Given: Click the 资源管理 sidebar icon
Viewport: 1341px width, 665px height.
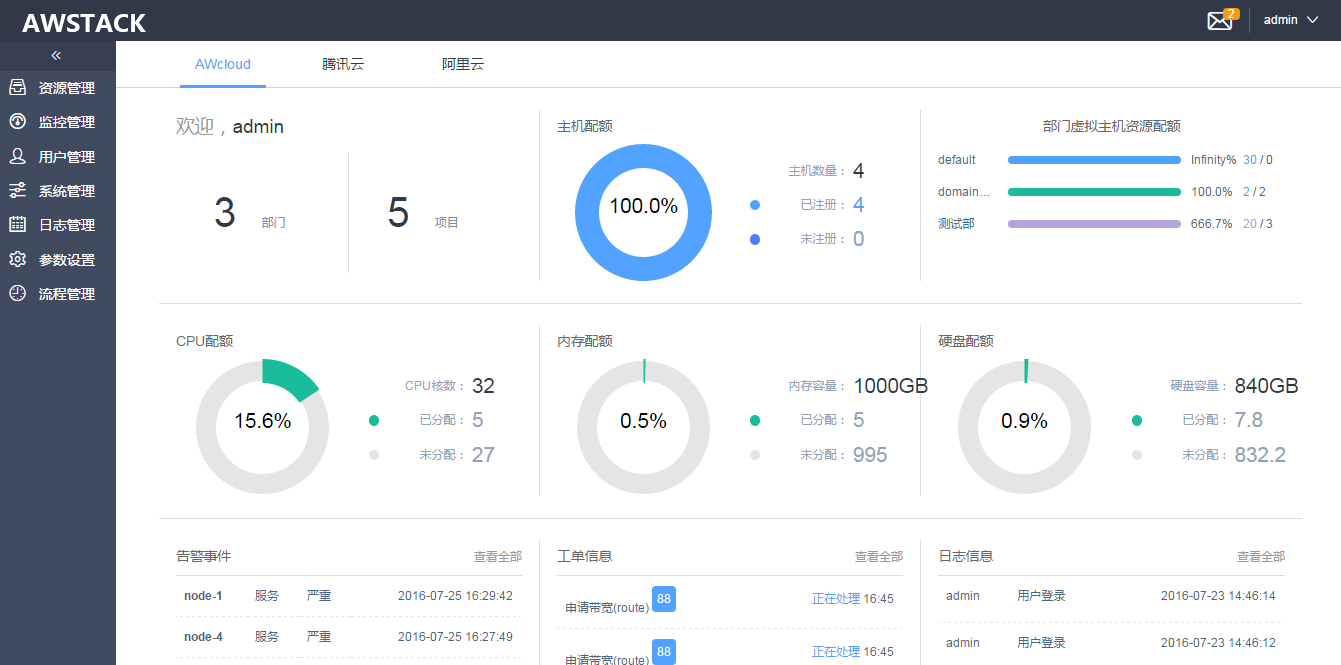Looking at the screenshot, I should click(17, 88).
